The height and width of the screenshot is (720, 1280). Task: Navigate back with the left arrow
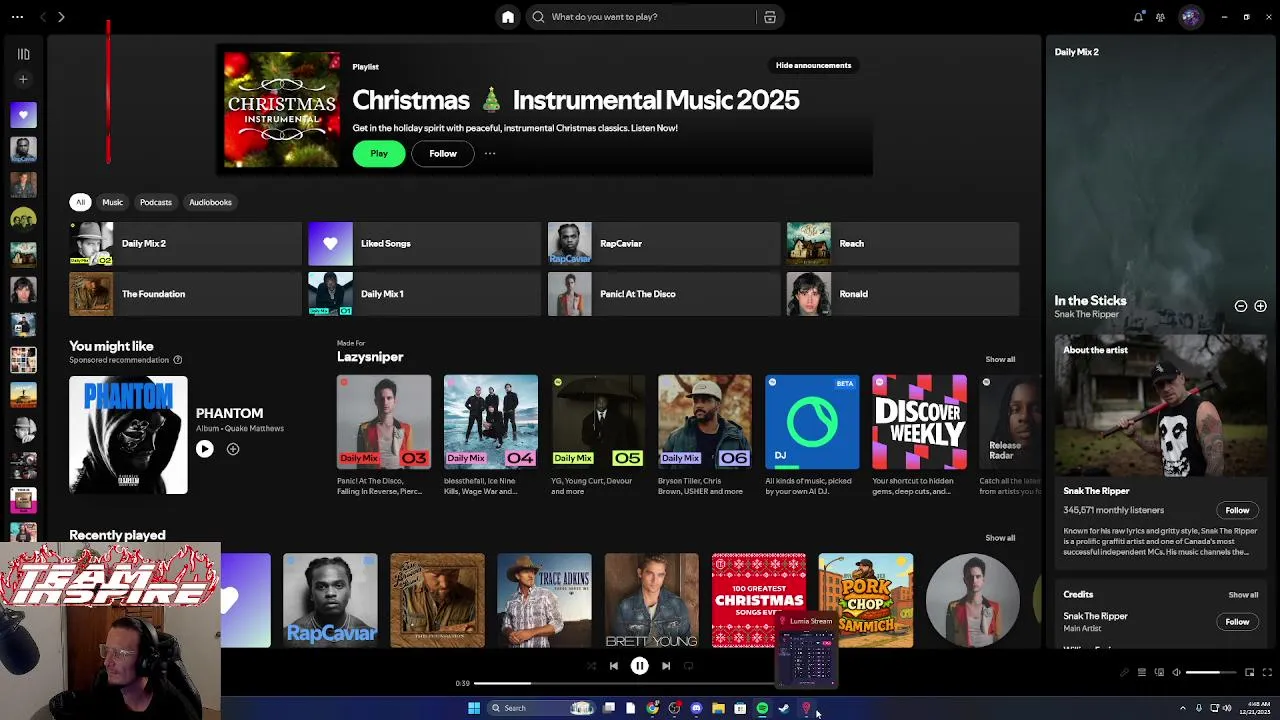click(x=43, y=17)
